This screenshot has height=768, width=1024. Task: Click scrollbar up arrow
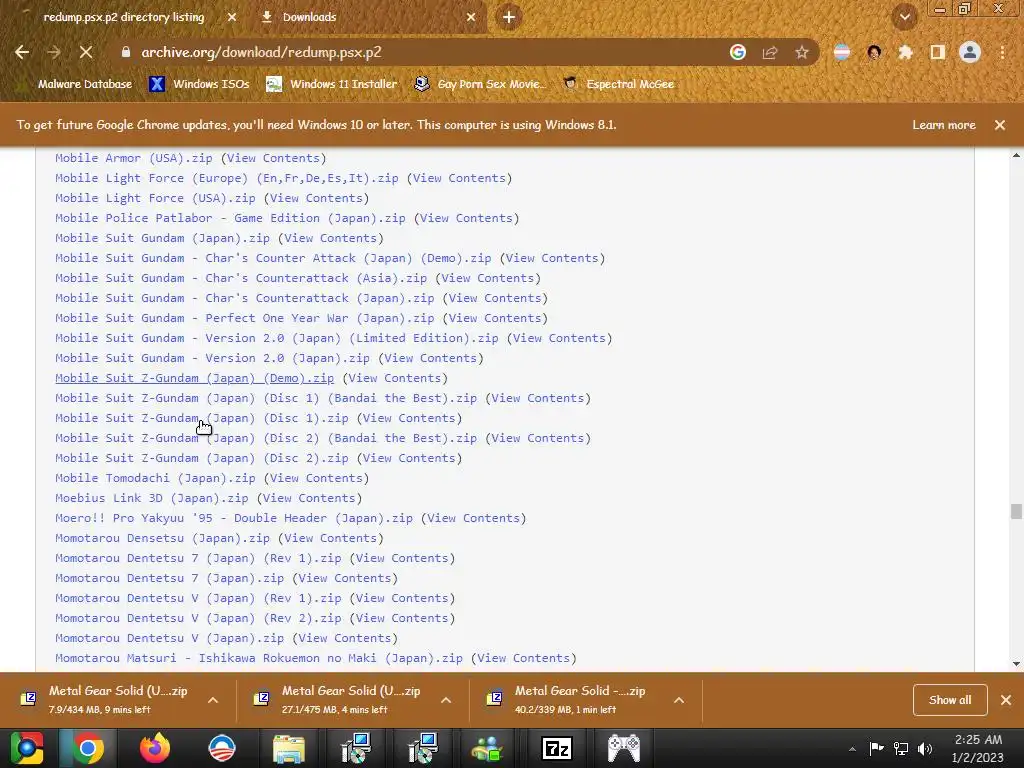1016,155
